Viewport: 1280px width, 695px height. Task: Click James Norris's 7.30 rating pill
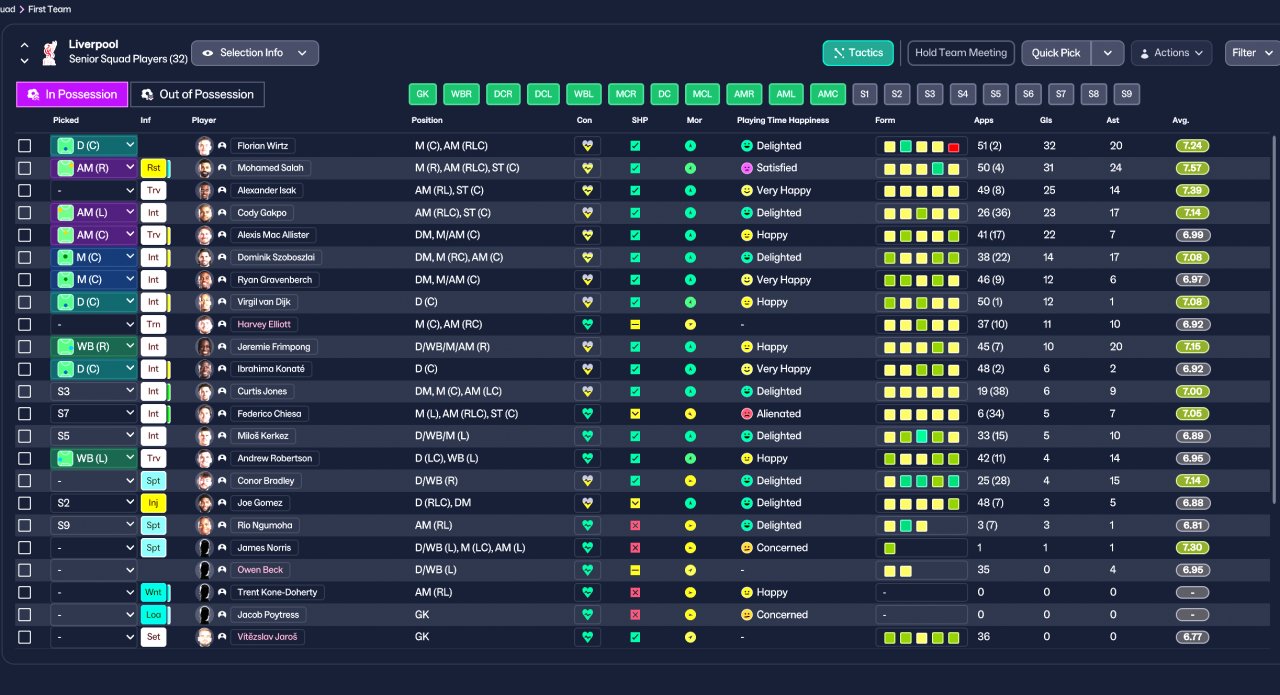pos(1193,548)
